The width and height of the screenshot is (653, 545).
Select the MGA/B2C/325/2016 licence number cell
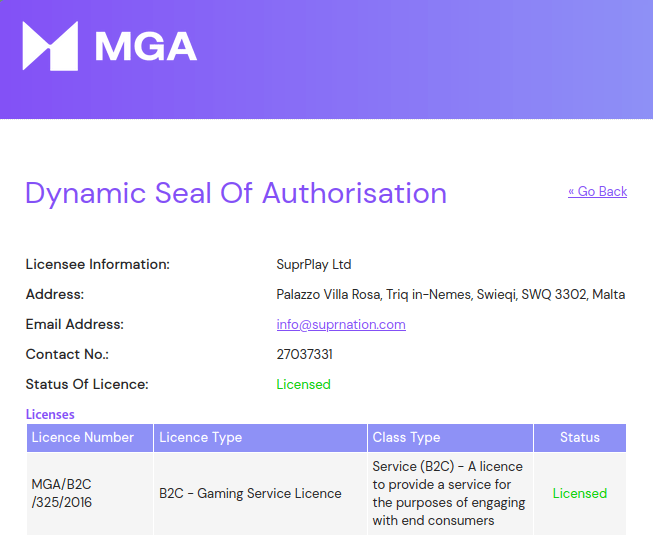[62, 493]
